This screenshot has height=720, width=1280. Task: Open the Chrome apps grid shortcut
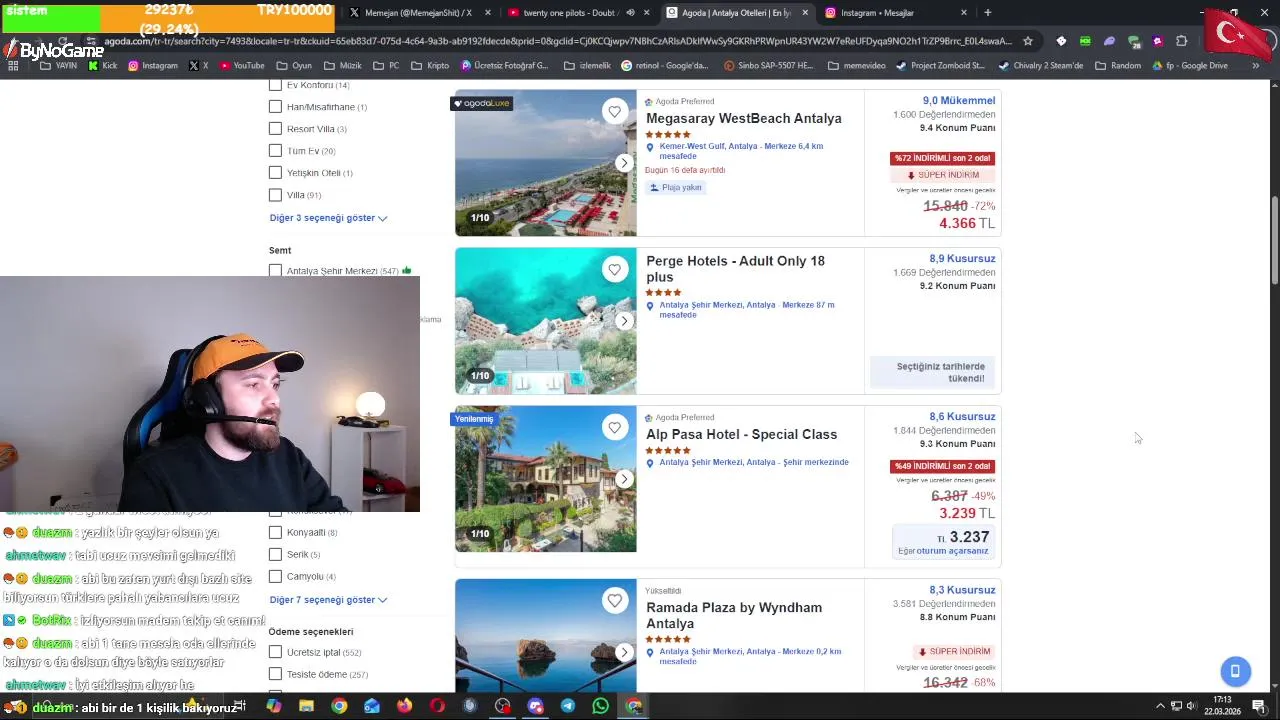click(13, 66)
